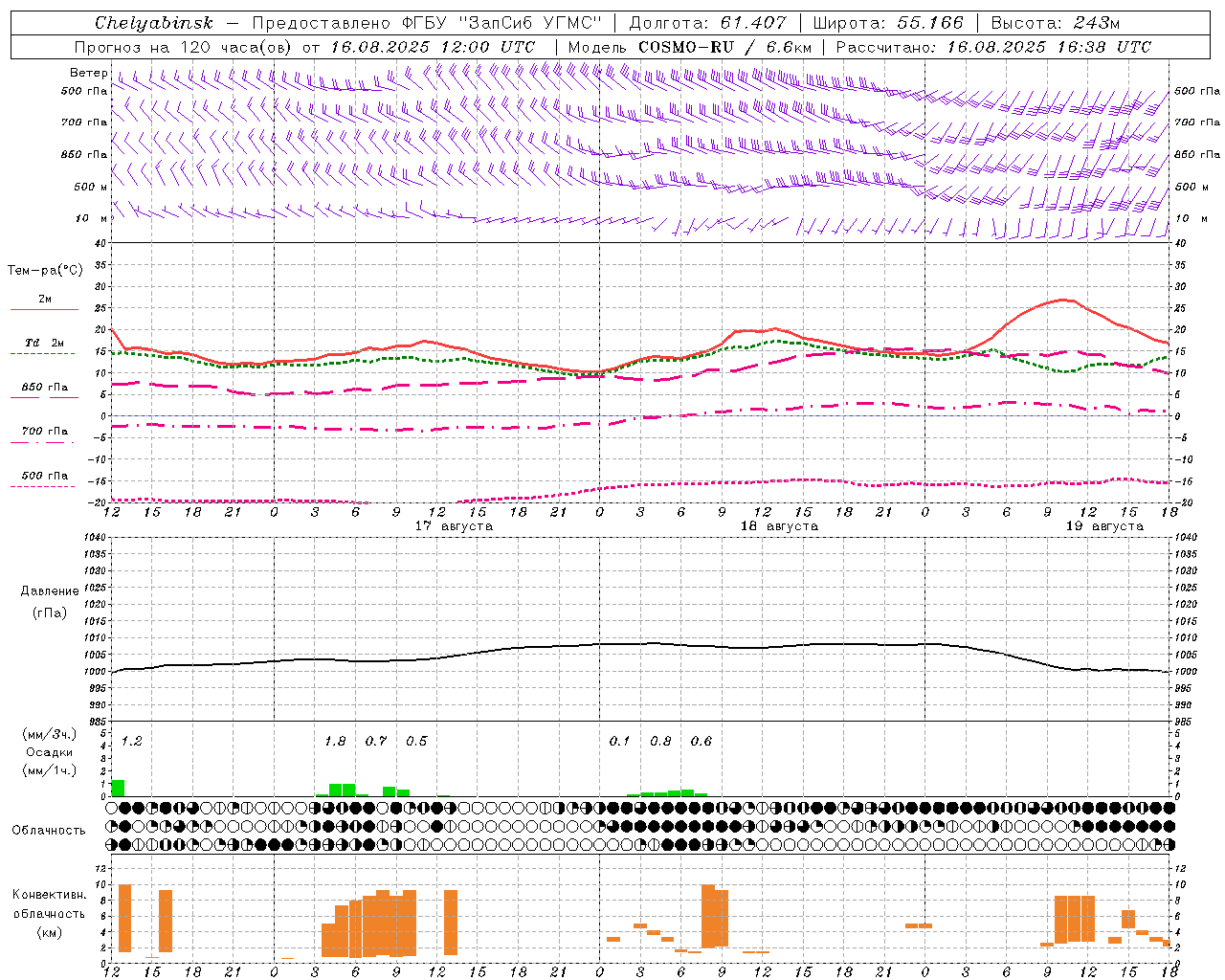Select the Рассчитано: 16.08.2025 16:38 UTC text

pos(993,47)
